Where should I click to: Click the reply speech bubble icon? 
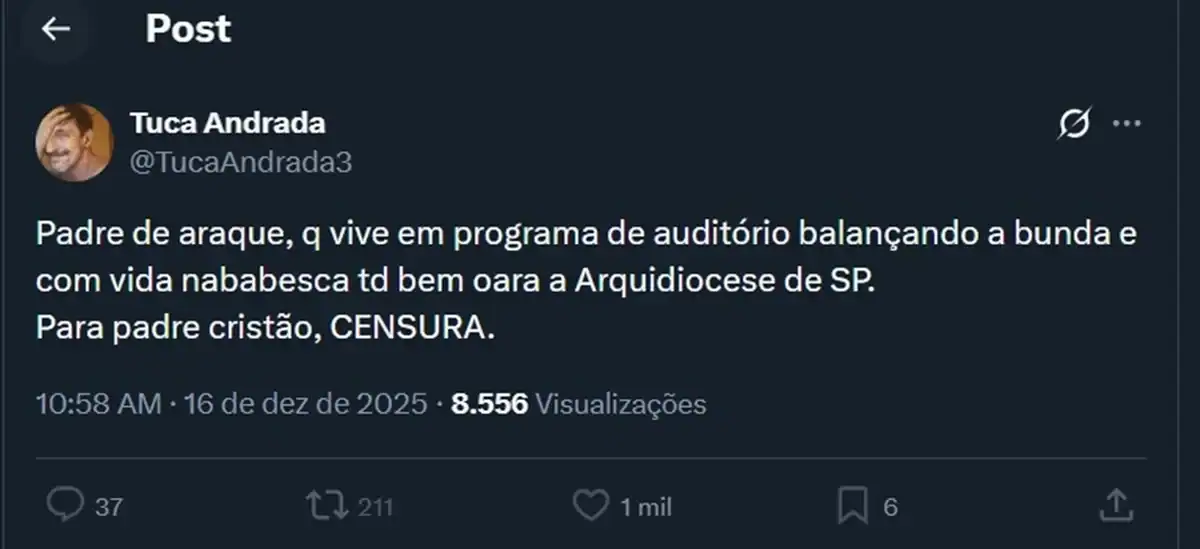[65, 506]
